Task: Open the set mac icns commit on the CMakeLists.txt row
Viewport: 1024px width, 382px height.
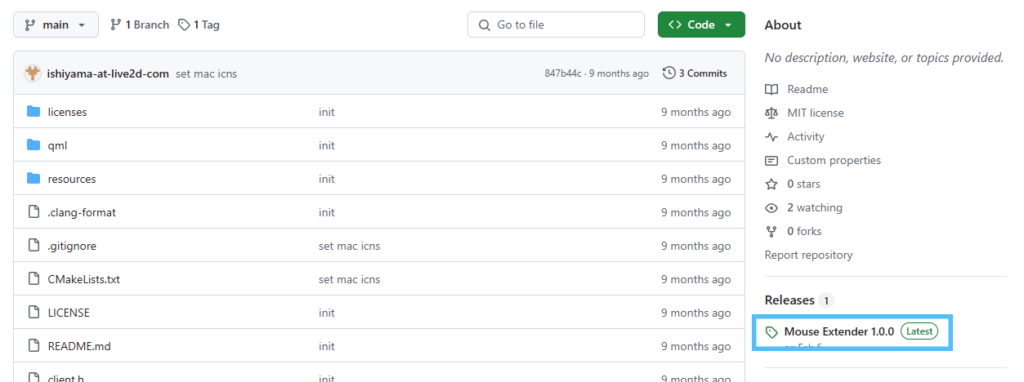Action: [349, 279]
